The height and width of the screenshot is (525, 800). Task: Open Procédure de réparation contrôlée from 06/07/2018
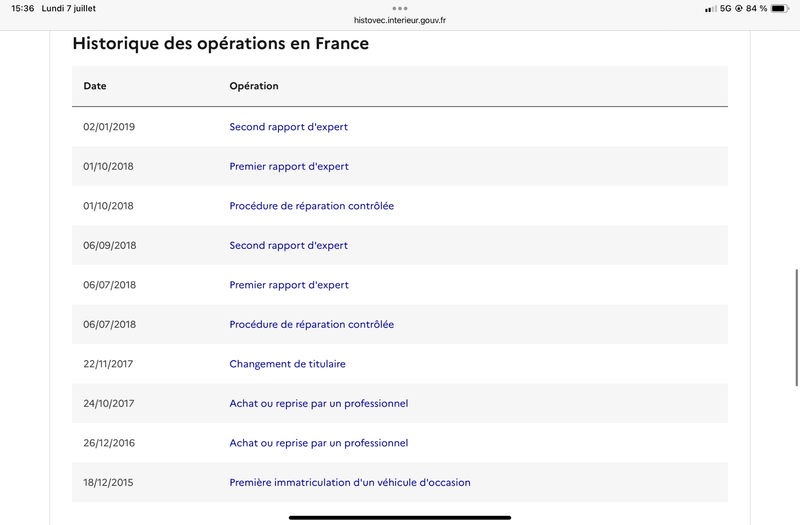[x=311, y=324]
